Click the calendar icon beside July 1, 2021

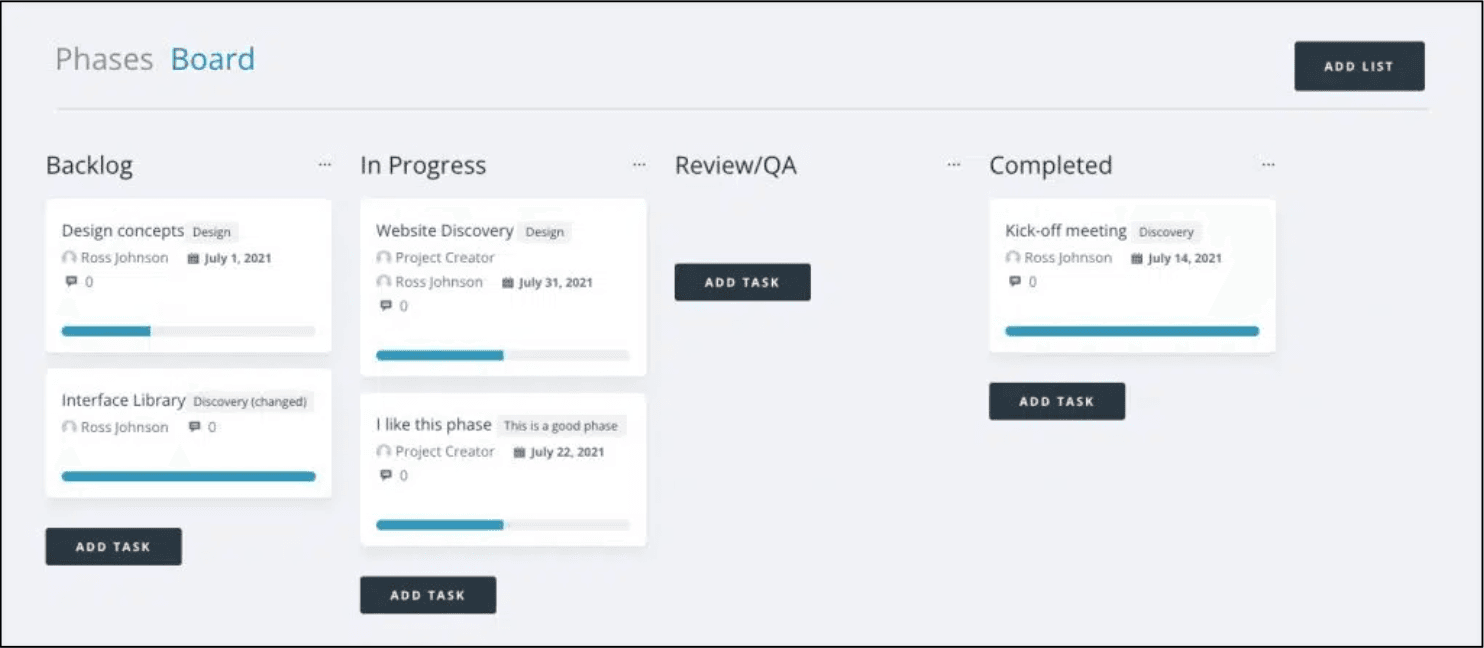tap(193, 258)
